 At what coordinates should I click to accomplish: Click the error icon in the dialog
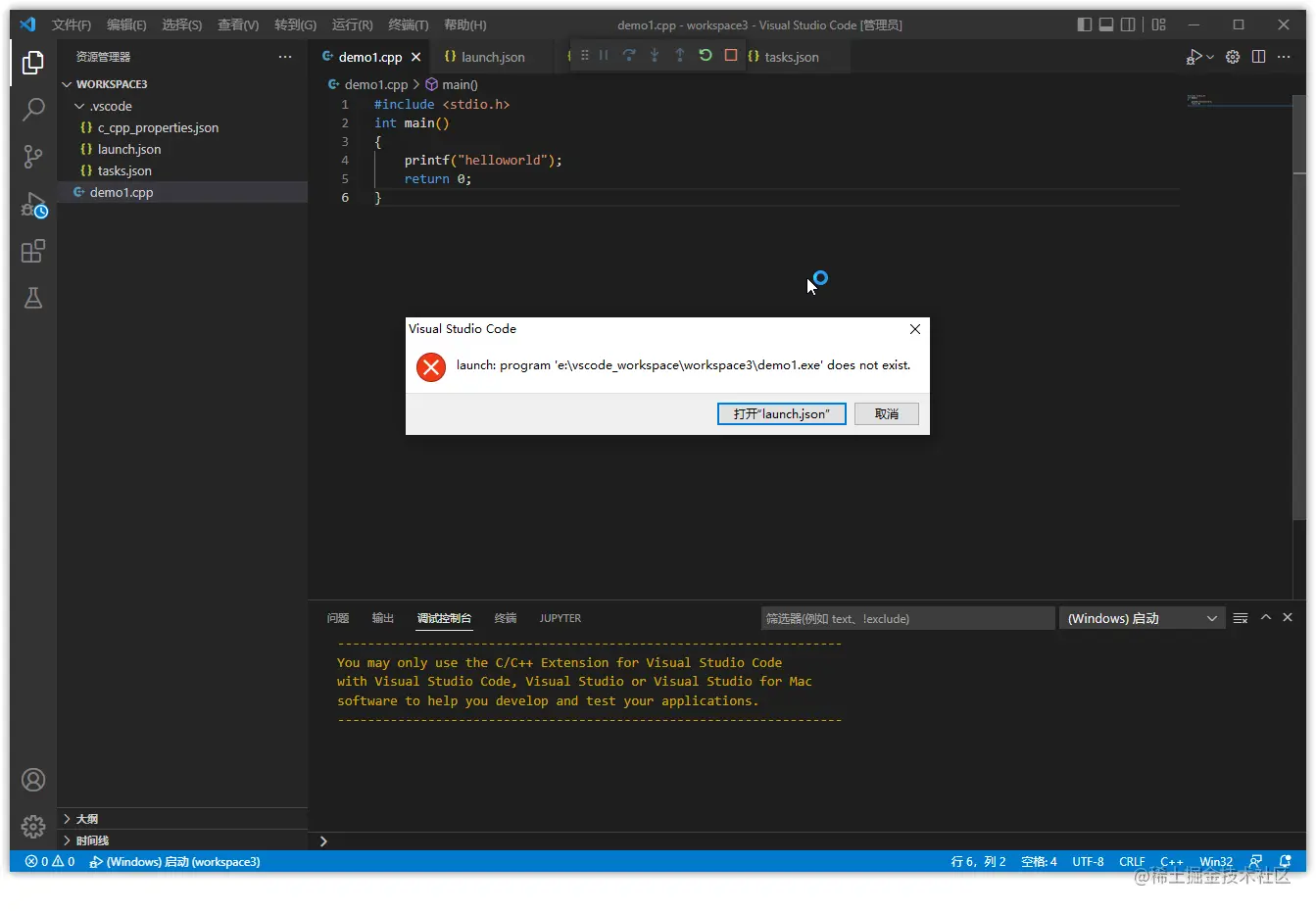431,367
